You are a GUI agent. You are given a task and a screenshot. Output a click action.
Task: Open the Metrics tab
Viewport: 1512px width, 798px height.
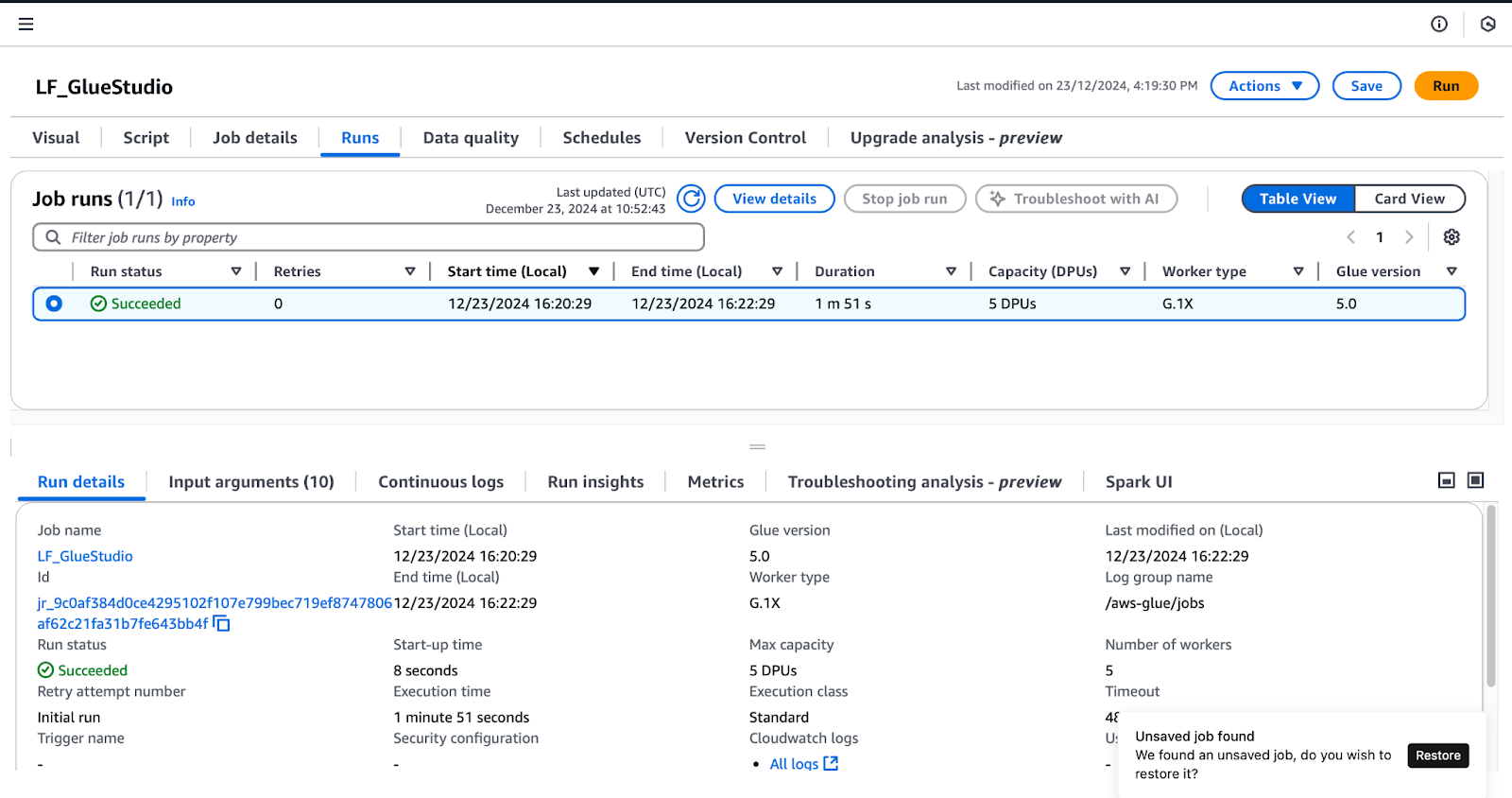coord(715,482)
